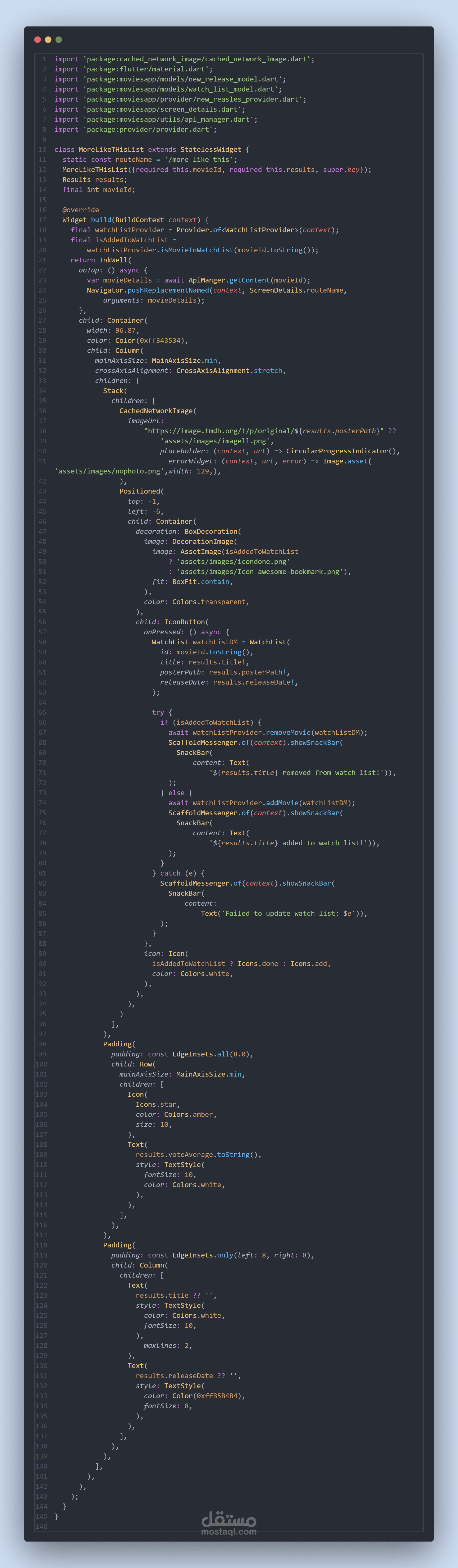Click the 'decoration: BoxDecoration(' line
Viewport: 458px width, 1568px height.
[x=189, y=531]
